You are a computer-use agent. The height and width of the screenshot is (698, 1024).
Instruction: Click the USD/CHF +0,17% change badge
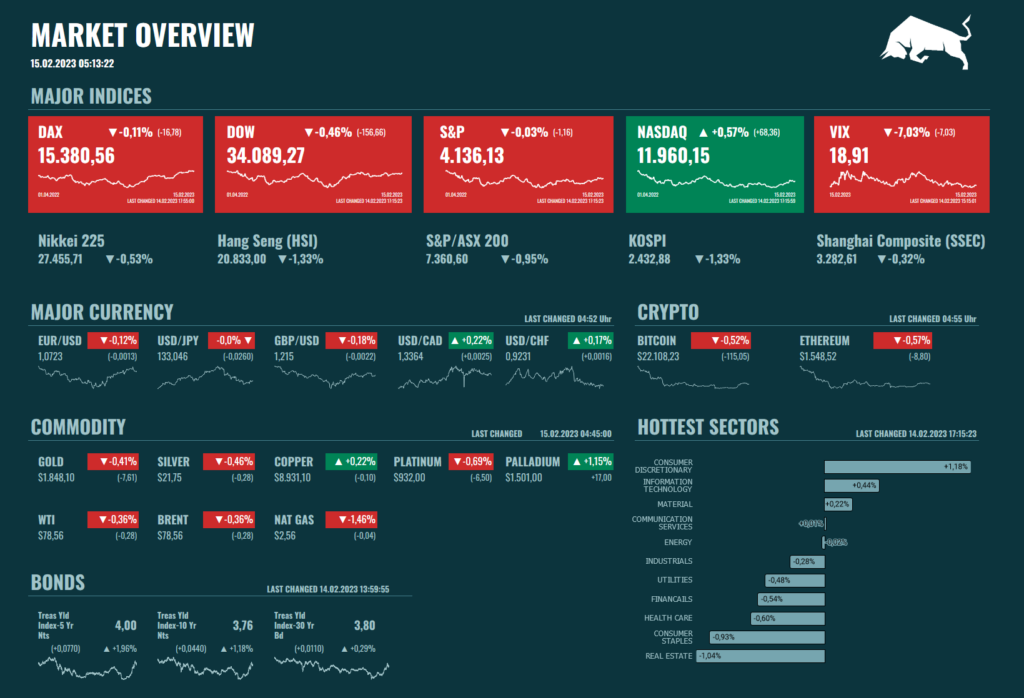click(x=590, y=340)
